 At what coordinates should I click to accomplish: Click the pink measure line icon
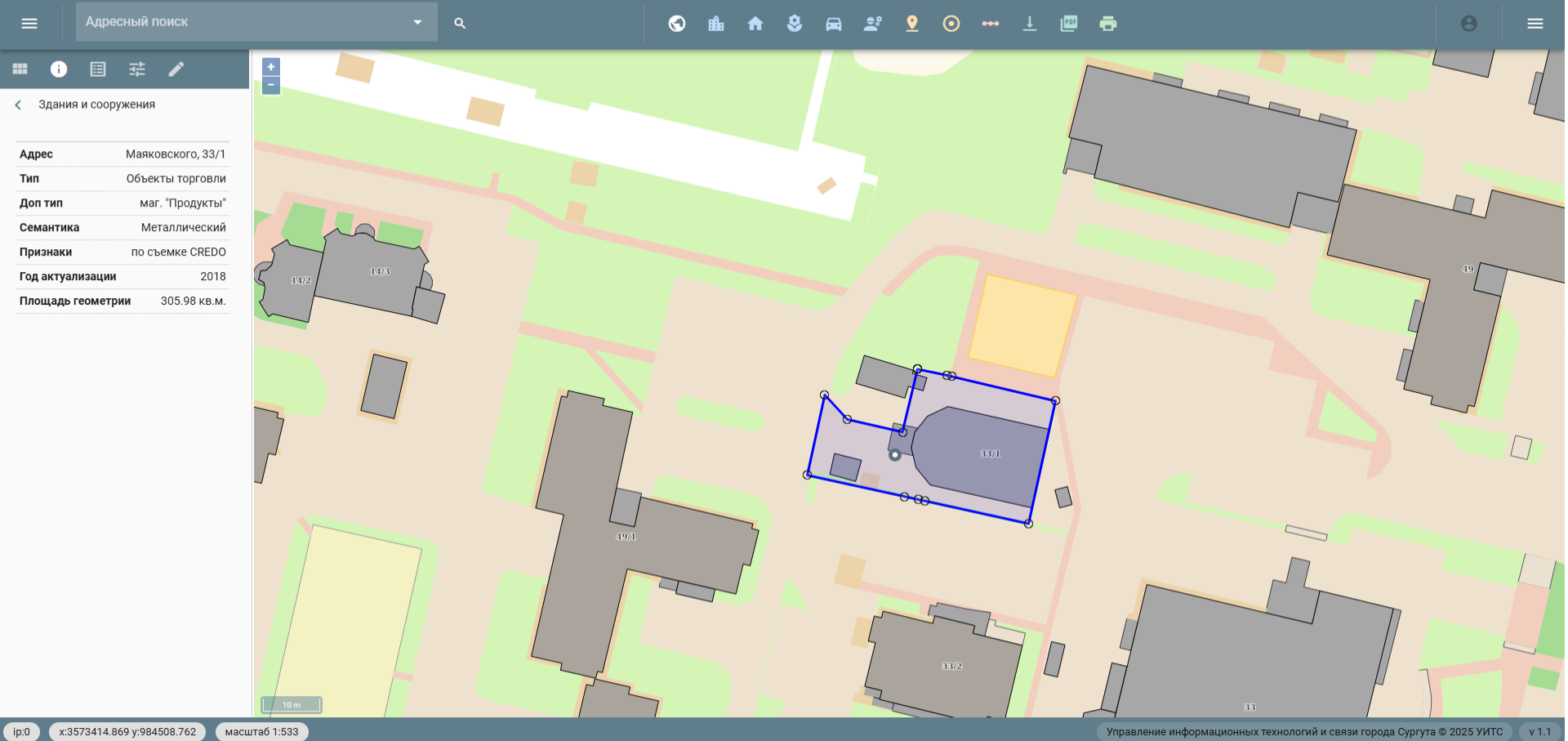point(991,24)
